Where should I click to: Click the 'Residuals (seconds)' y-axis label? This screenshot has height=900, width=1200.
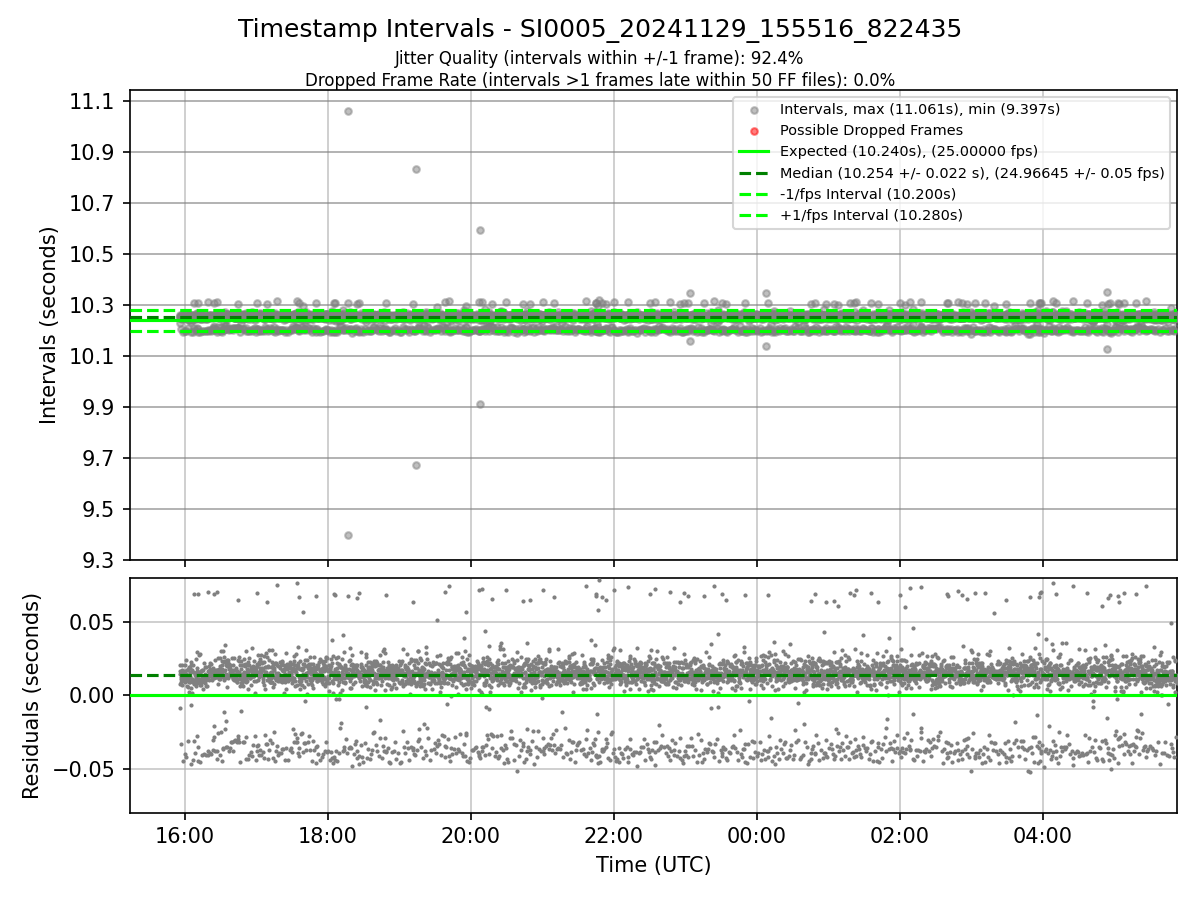[31, 696]
